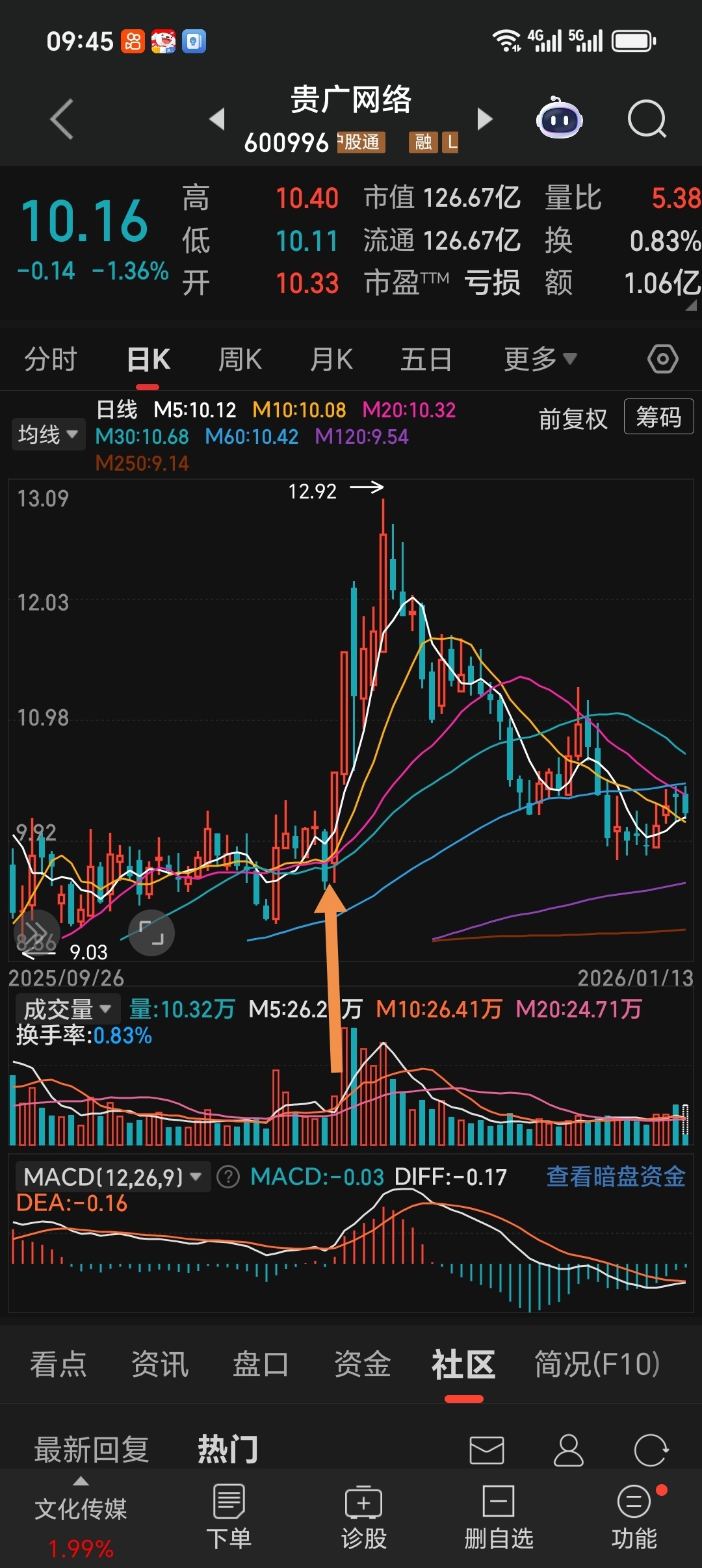Tap the 股通 badge
This screenshot has height=1568, width=702.
point(361,142)
